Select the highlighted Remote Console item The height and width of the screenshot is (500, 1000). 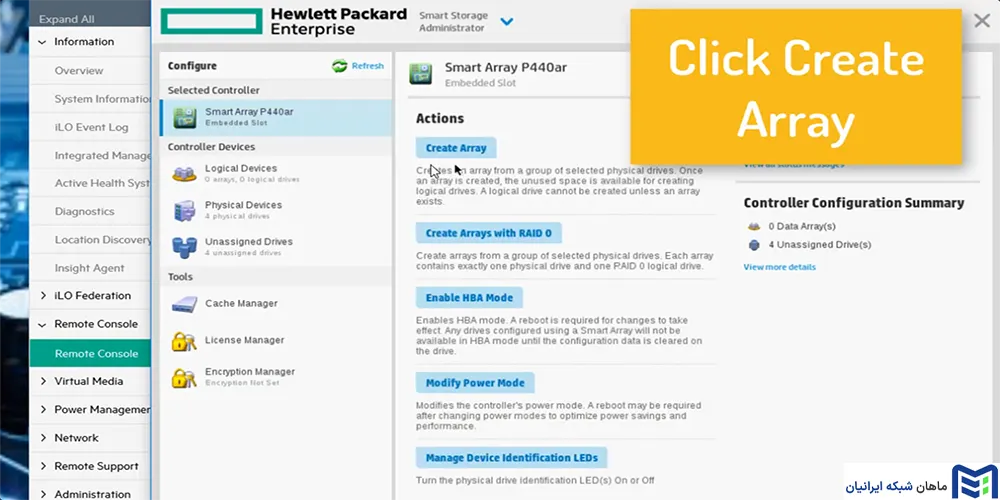coord(90,353)
